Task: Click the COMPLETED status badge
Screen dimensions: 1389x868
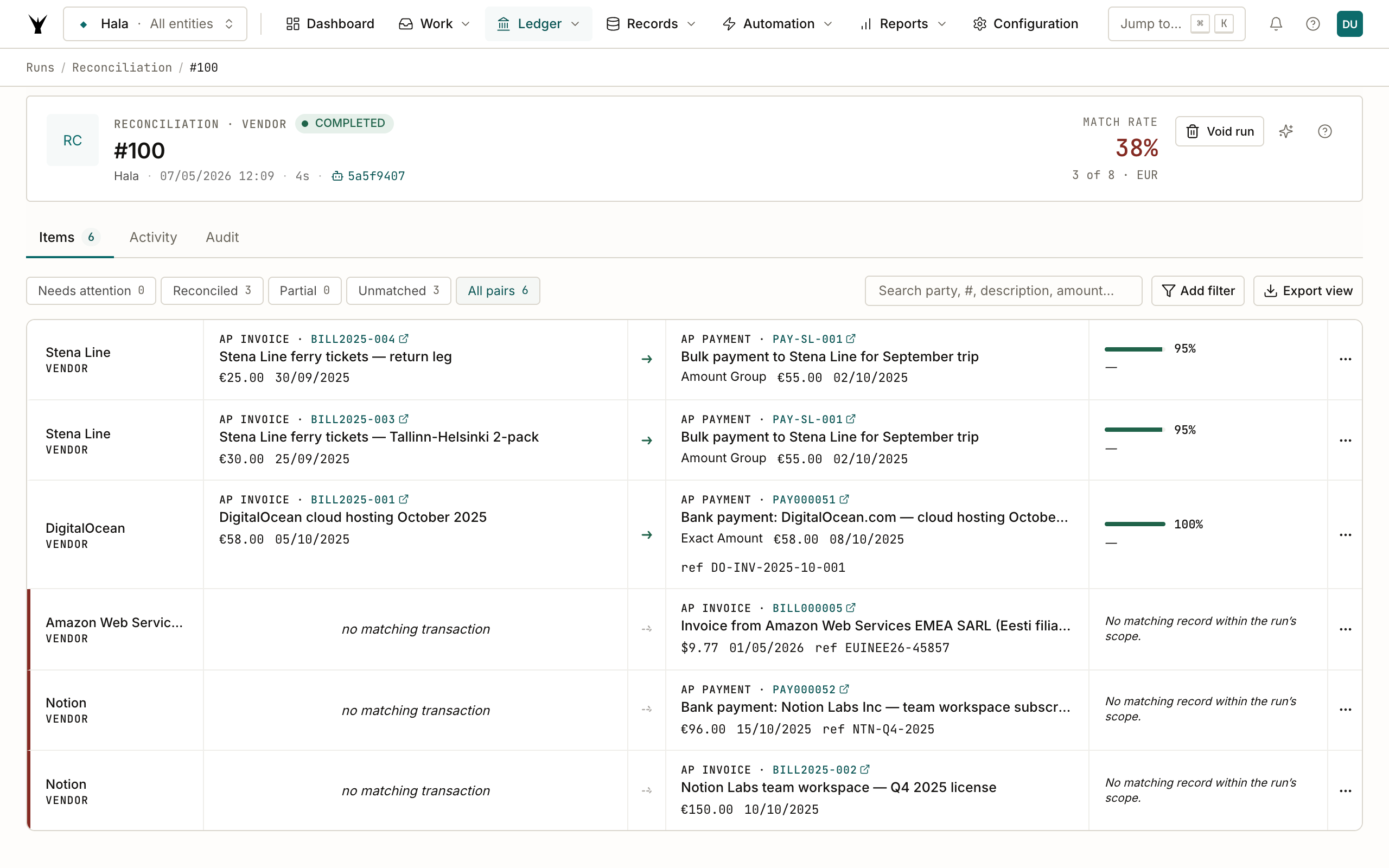Action: tap(345, 124)
